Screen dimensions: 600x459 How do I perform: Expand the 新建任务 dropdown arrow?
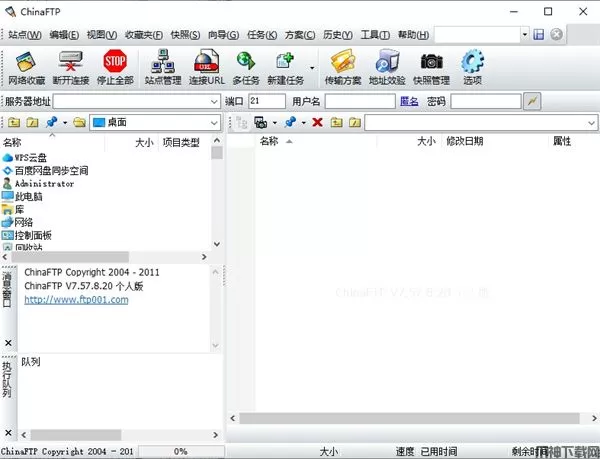pyautogui.click(x=312, y=68)
